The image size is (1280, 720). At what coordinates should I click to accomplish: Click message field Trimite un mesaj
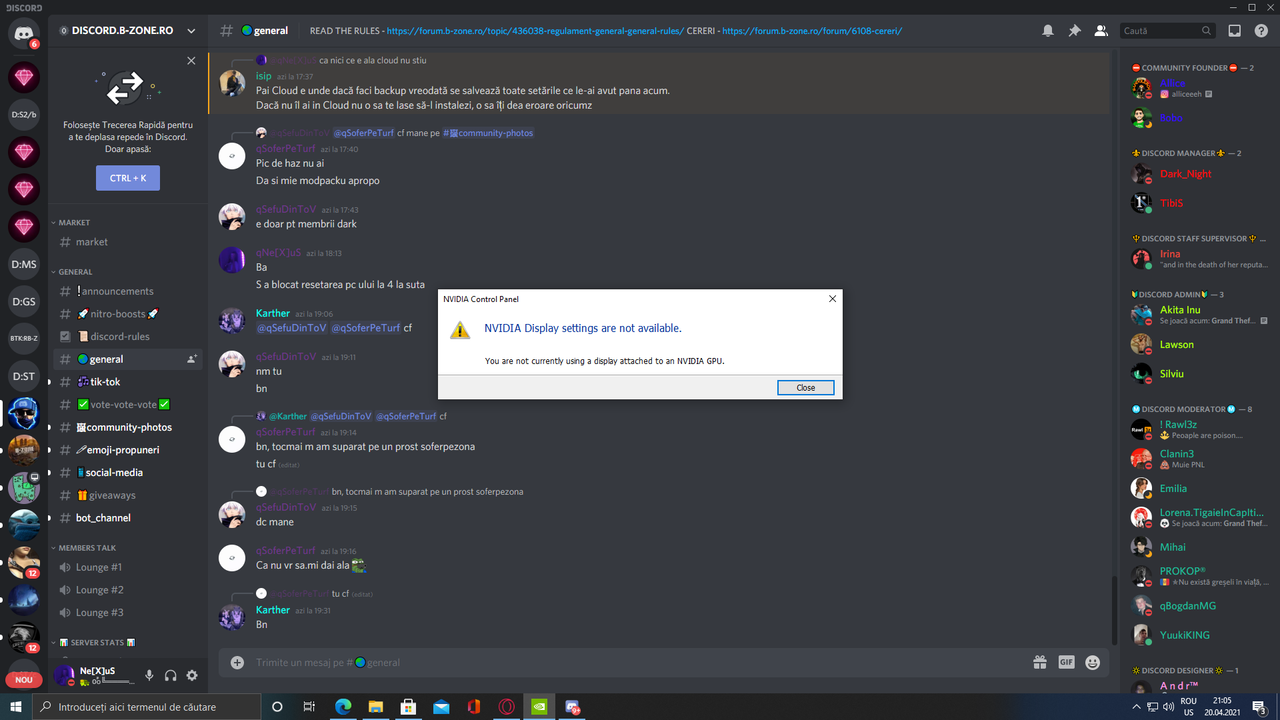click(640, 662)
